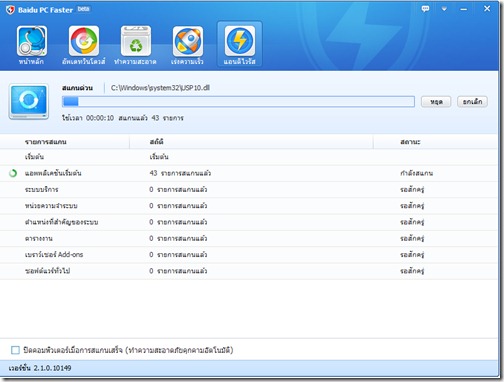Click the กำลังสแกน status cell
504x382 pixels.
click(416, 173)
